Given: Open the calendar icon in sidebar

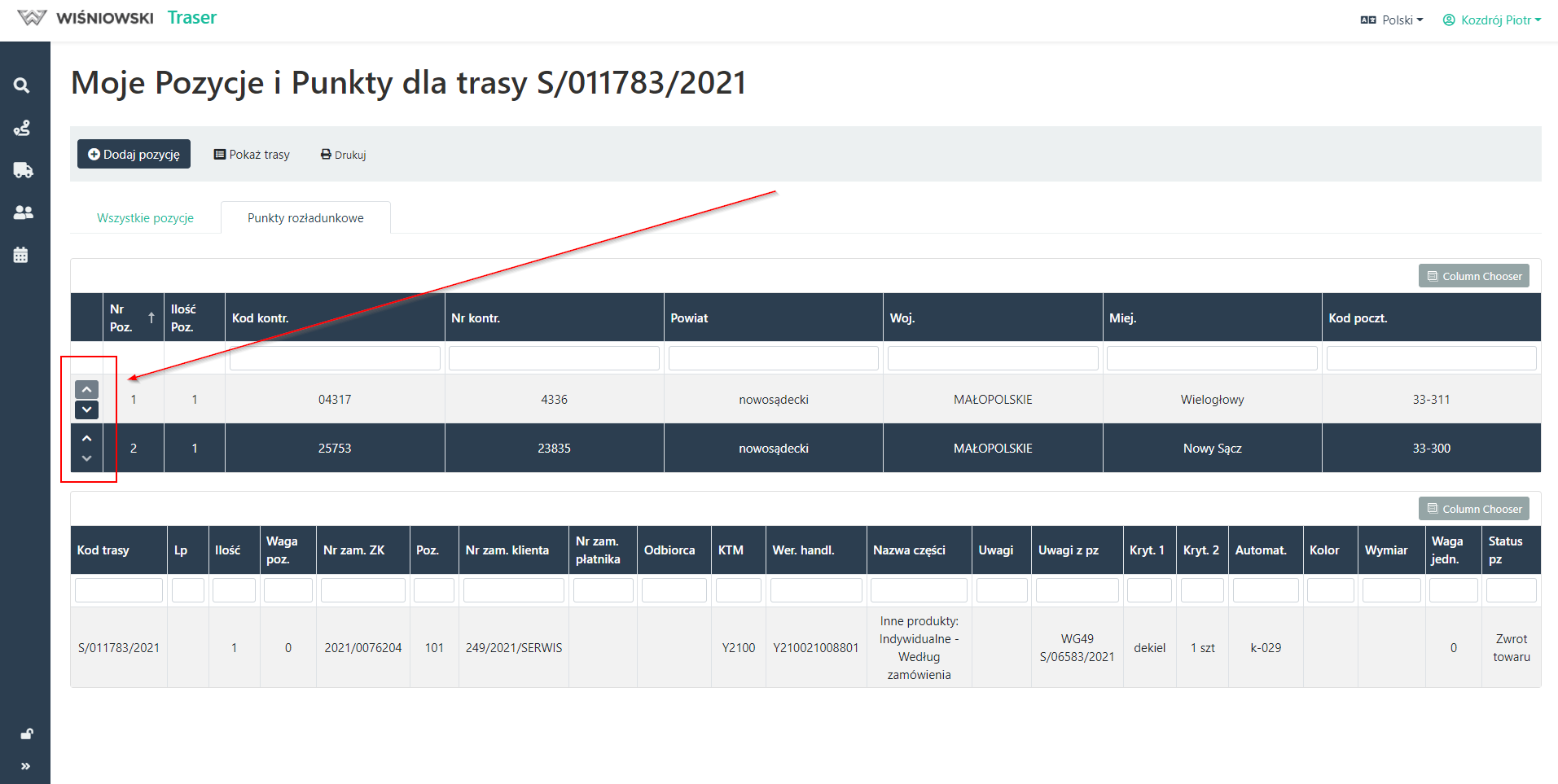Looking at the screenshot, I should [x=21, y=255].
